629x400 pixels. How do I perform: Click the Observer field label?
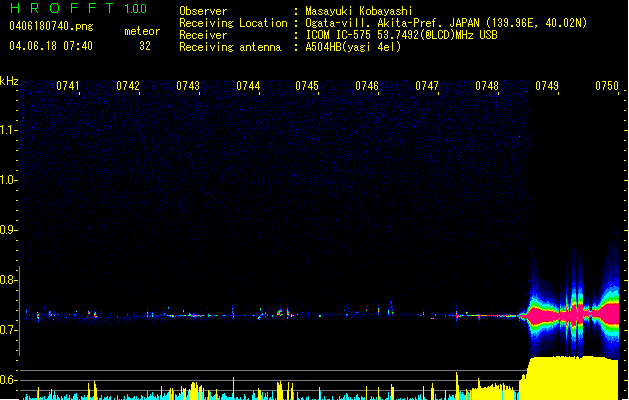(x=203, y=11)
